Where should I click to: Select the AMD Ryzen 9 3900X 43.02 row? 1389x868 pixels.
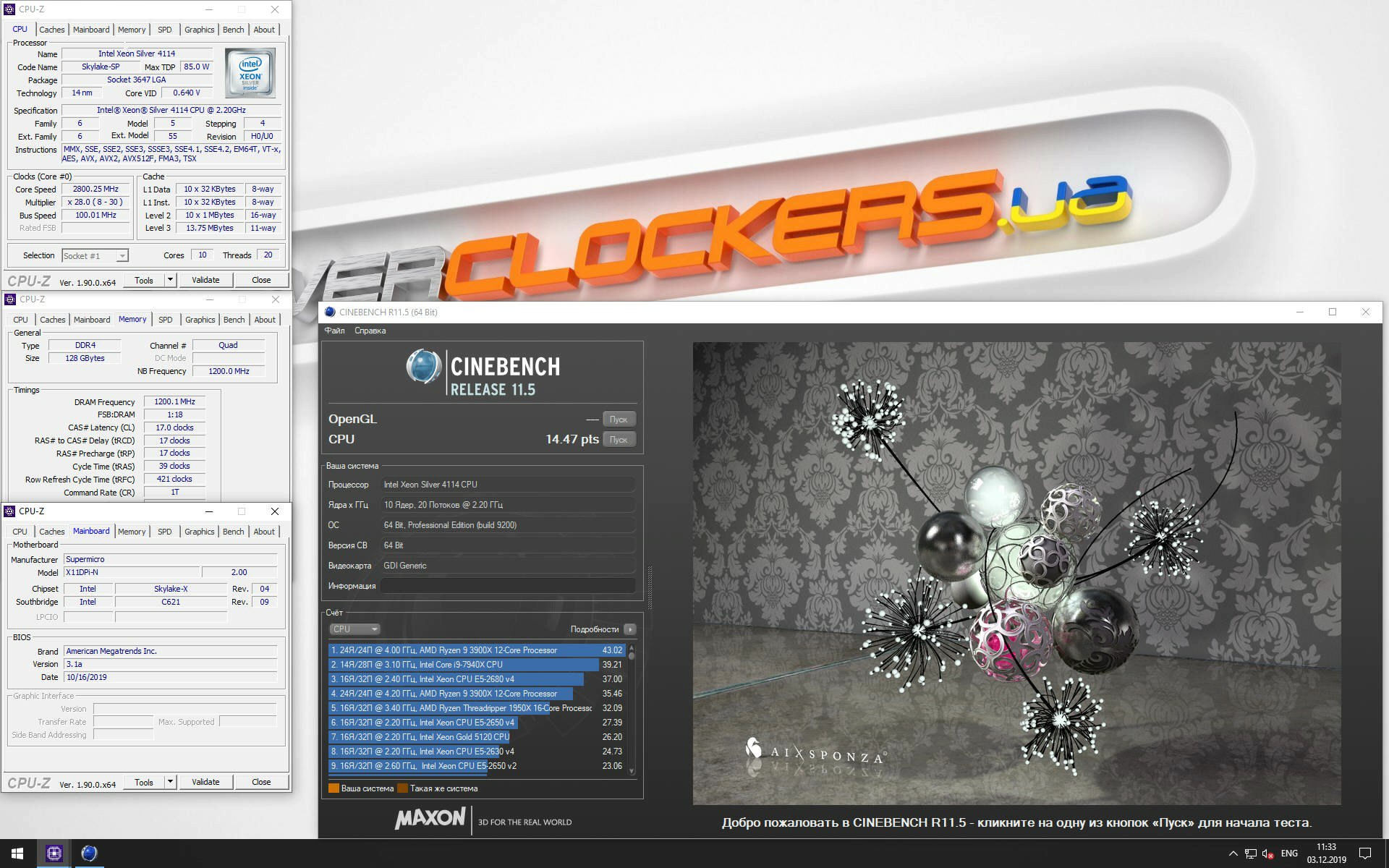click(x=476, y=650)
